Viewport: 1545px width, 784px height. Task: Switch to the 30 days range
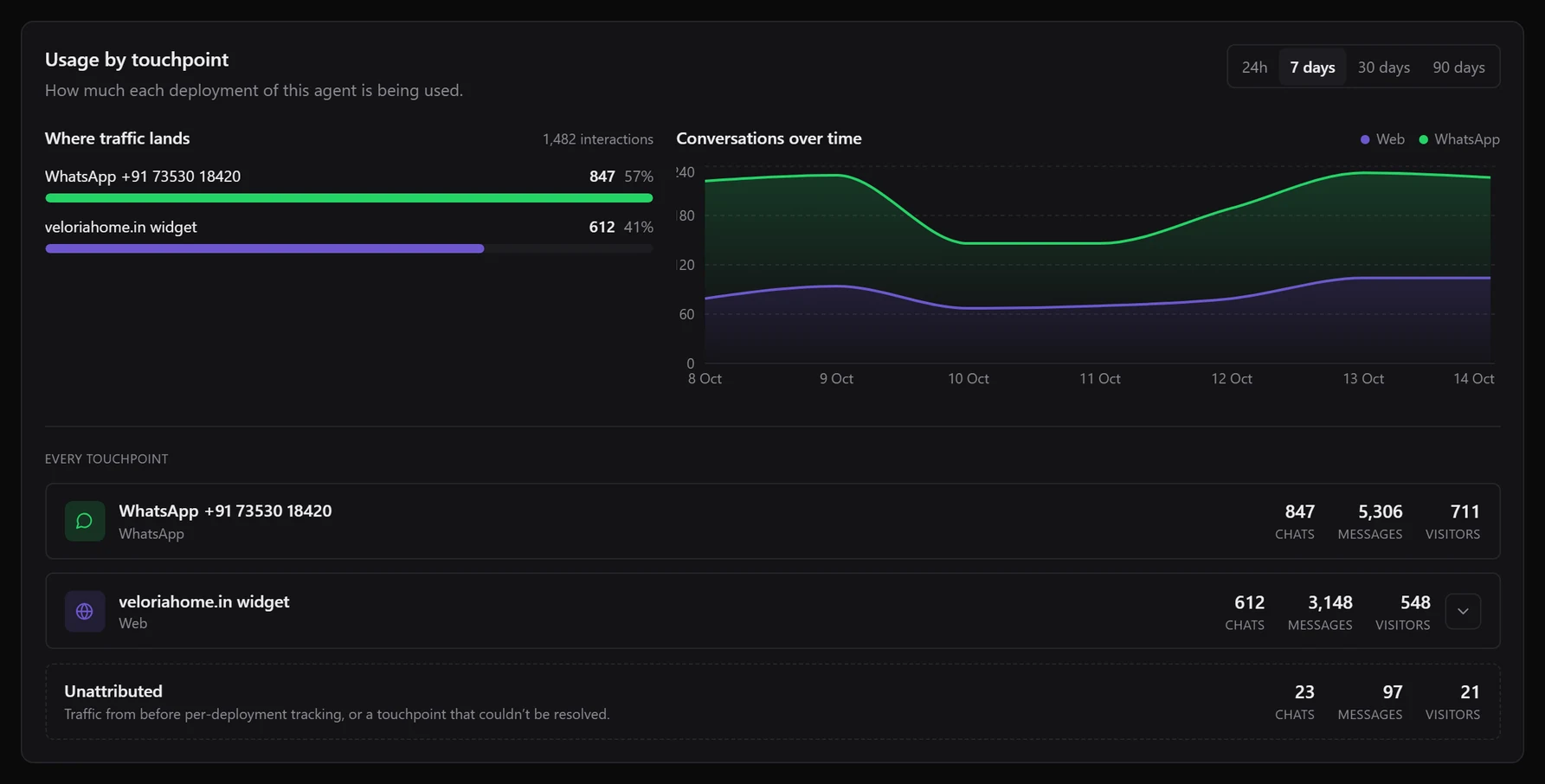coord(1383,67)
